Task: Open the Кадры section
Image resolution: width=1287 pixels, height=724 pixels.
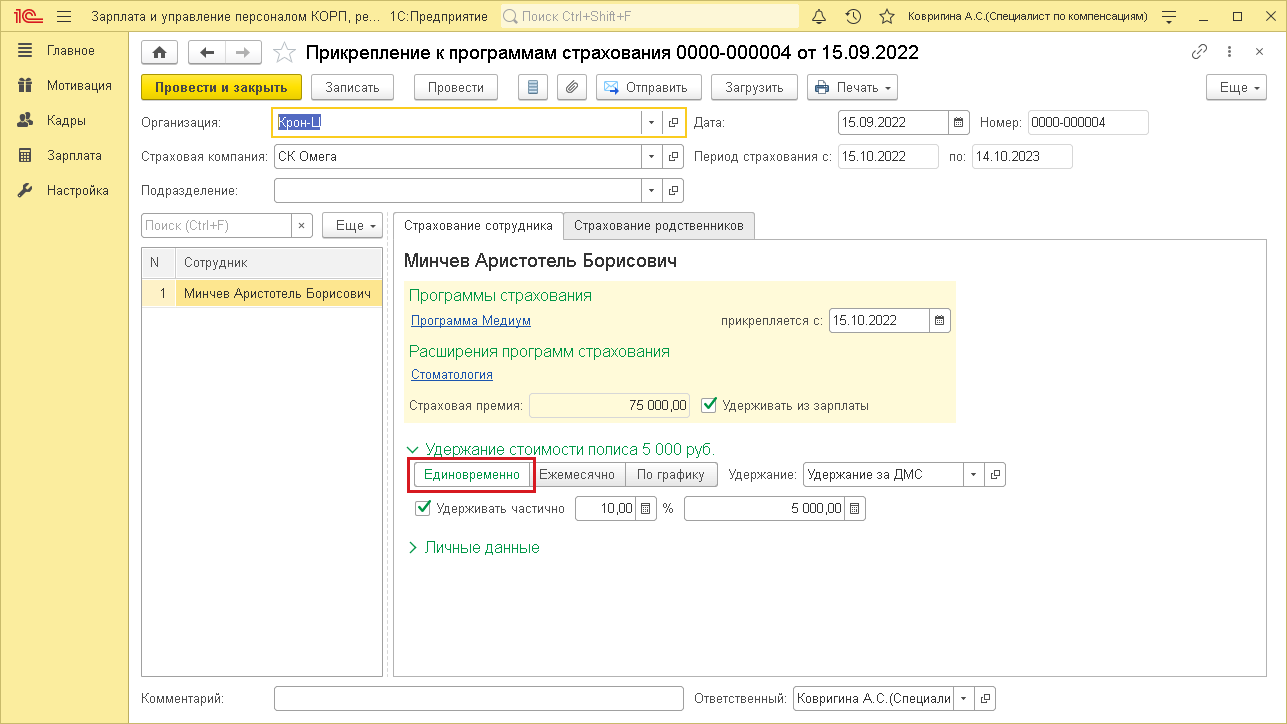Action: click(64, 121)
